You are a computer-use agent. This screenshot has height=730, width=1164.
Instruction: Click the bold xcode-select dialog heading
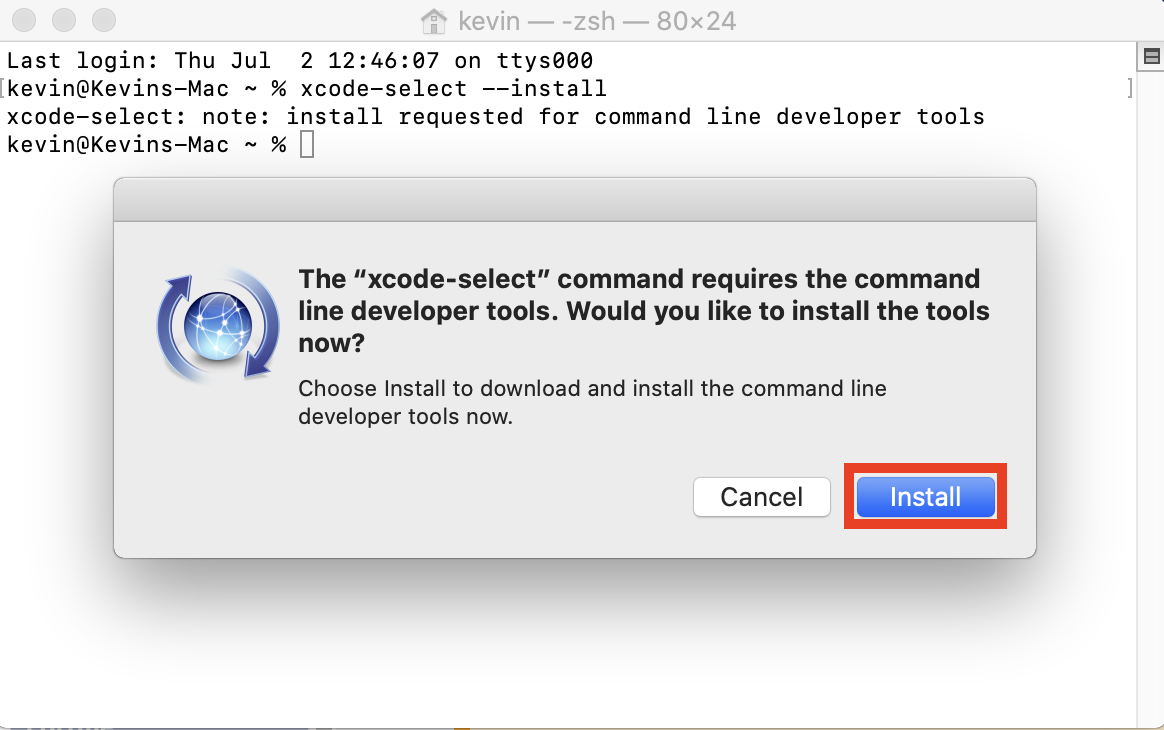click(x=644, y=310)
